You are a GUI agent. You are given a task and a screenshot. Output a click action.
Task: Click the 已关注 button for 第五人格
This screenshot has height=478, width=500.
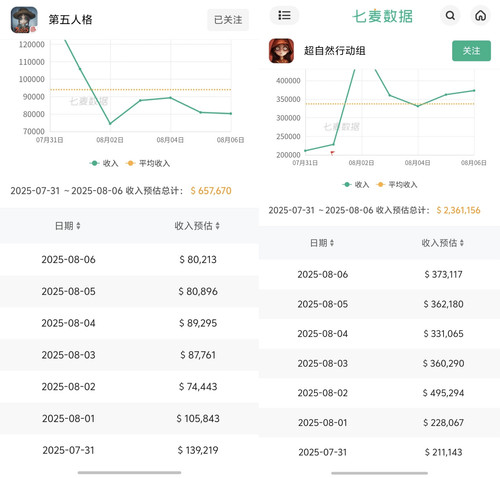[x=228, y=20]
